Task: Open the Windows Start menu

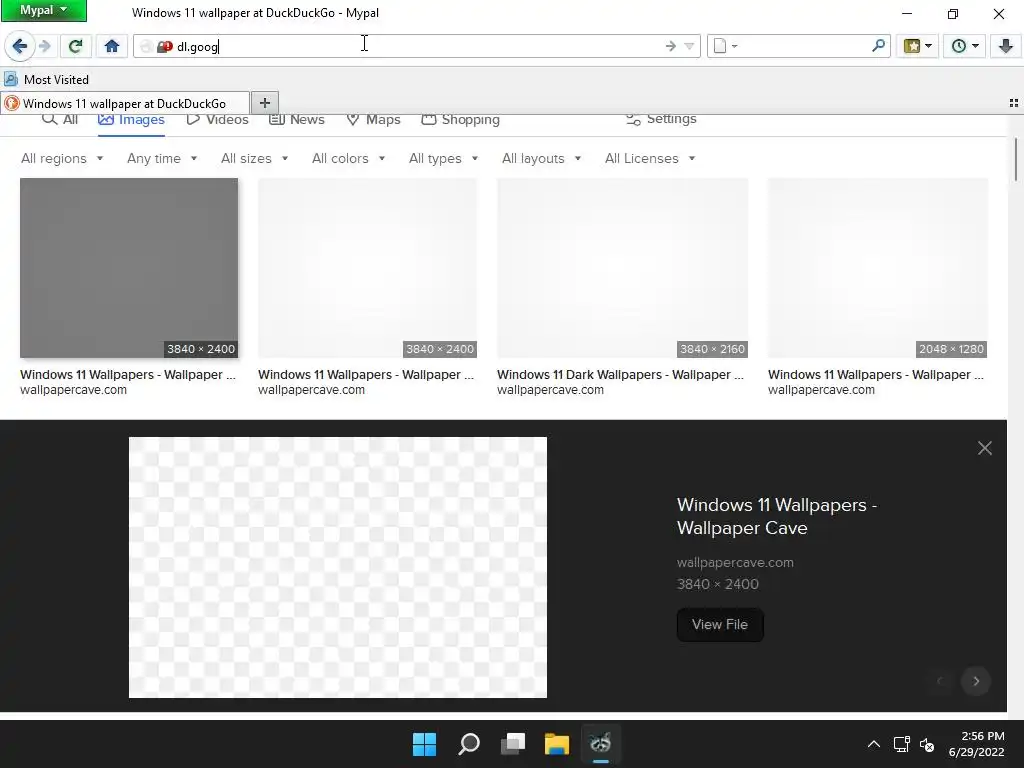Action: 424,744
